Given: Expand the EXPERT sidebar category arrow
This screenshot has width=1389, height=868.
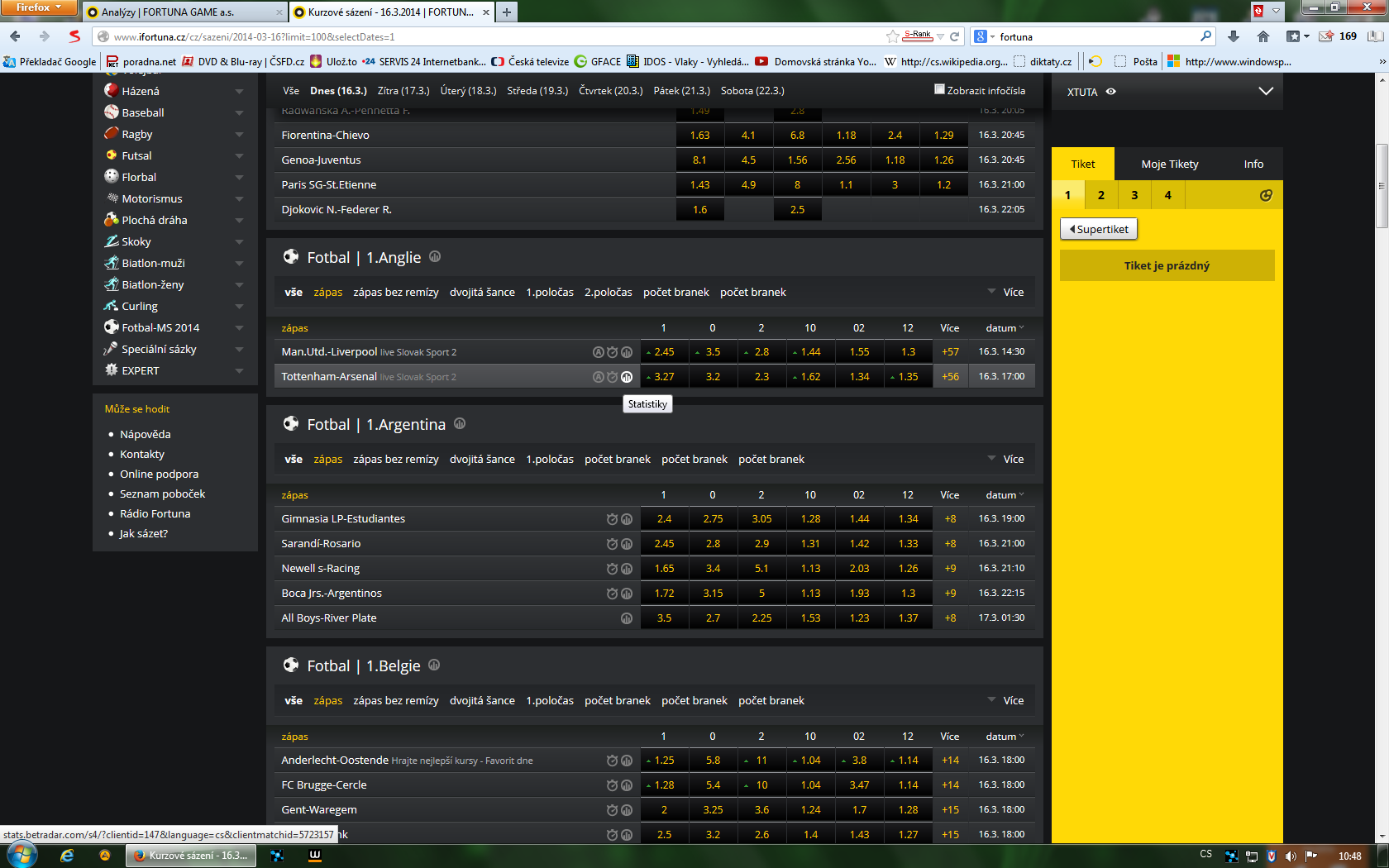Looking at the screenshot, I should (x=239, y=371).
